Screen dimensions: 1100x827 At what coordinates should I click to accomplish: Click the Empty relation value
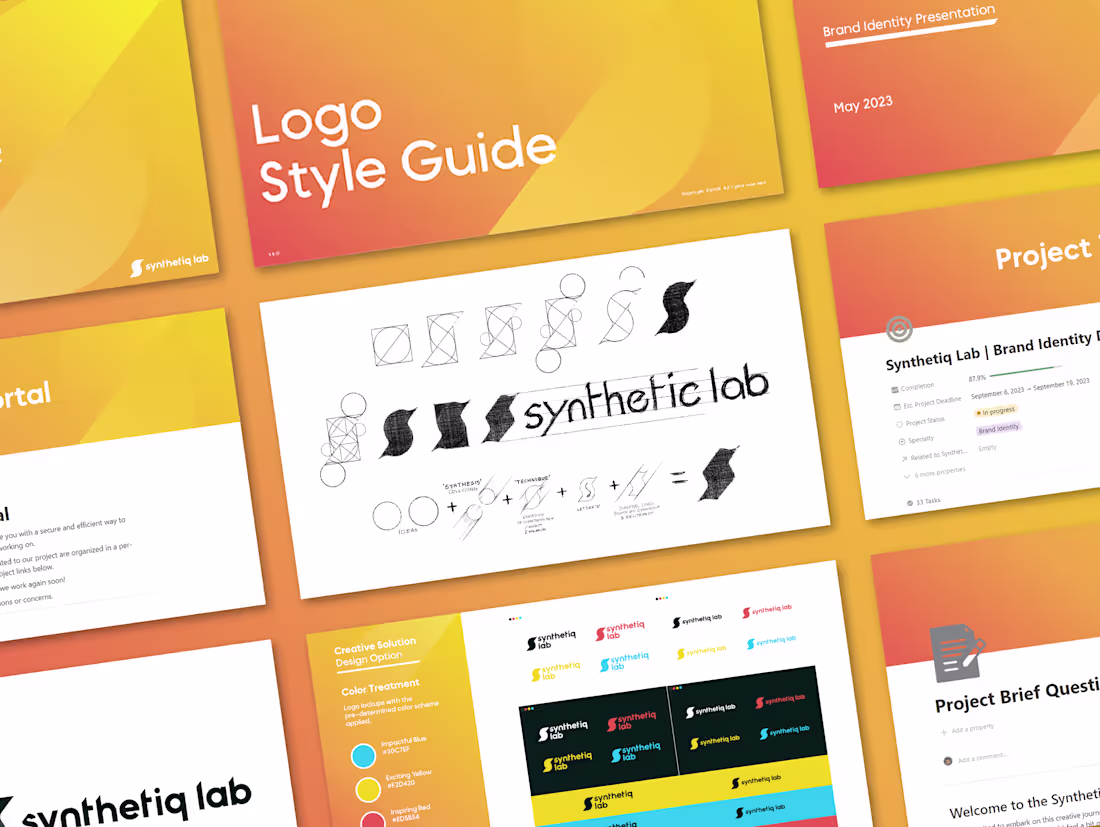coord(987,448)
